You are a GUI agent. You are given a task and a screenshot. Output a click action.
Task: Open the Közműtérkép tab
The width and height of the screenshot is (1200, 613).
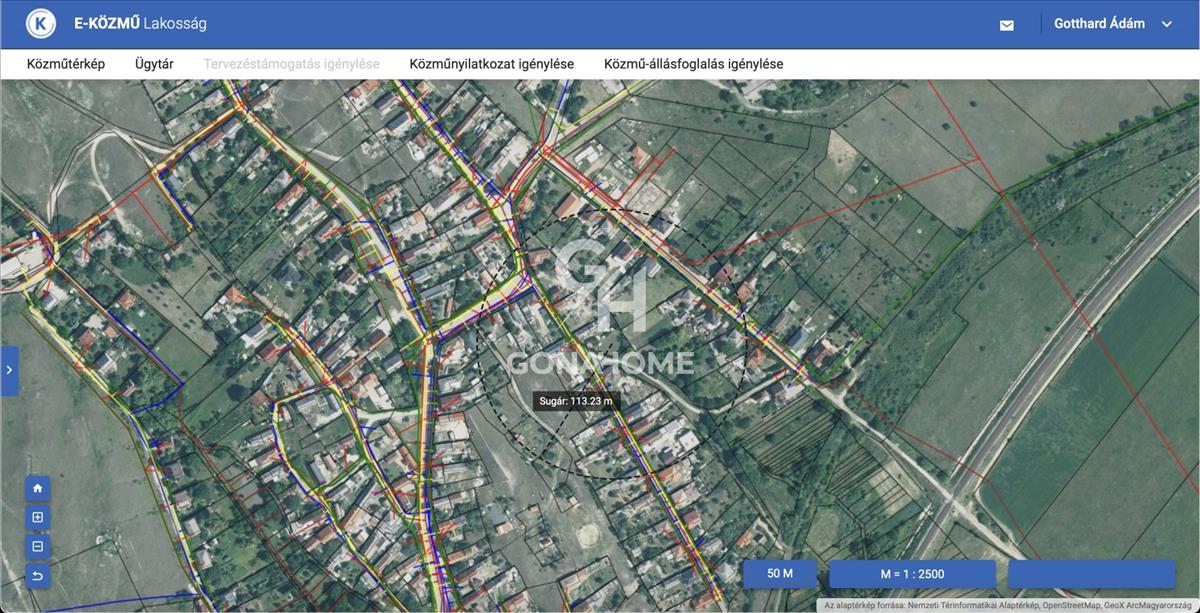65,64
